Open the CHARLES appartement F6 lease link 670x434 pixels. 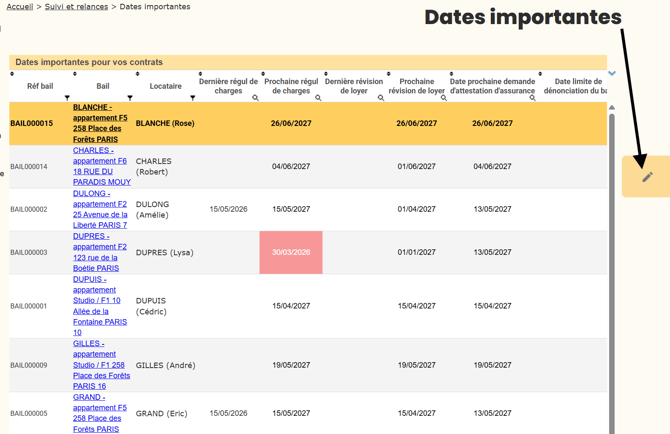102,166
